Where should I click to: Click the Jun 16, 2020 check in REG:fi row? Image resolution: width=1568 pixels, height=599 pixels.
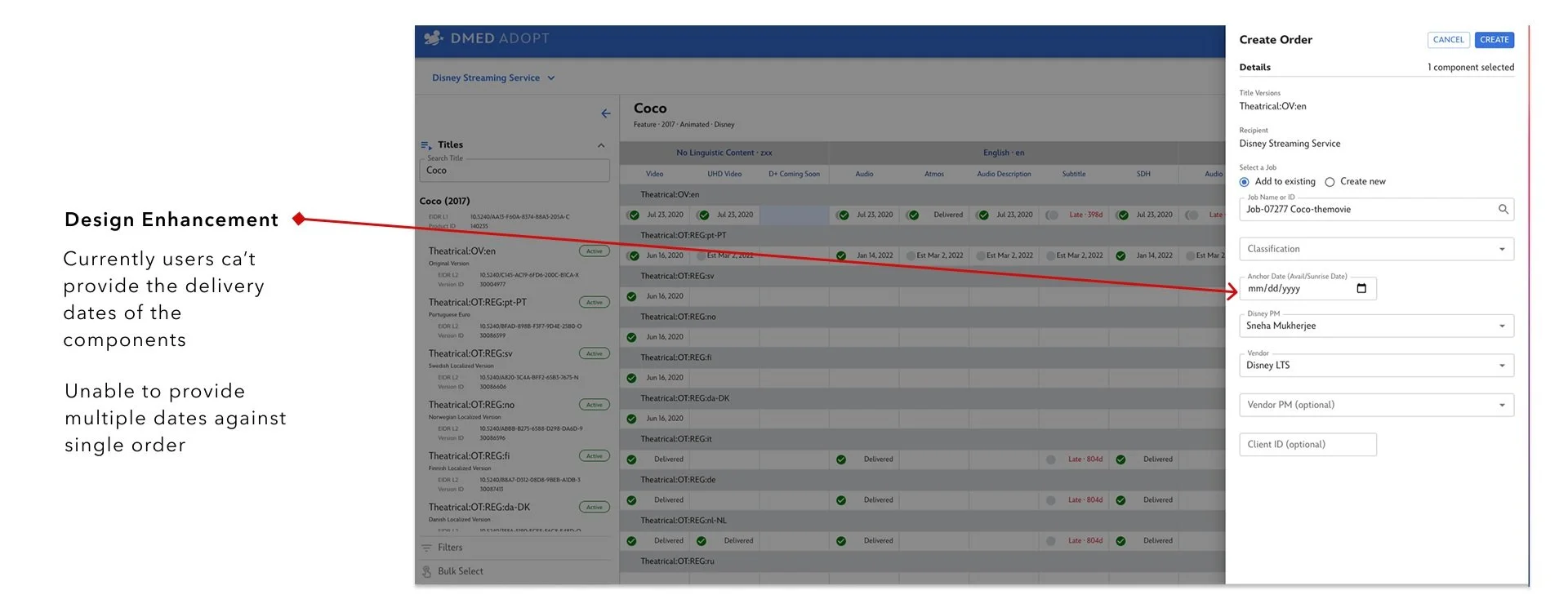(631, 379)
